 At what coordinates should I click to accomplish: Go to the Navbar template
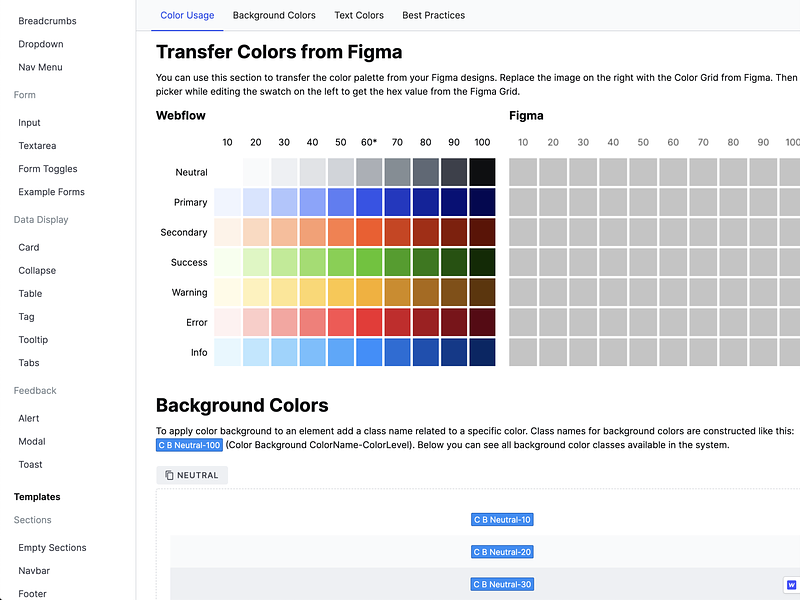pyautogui.click(x=34, y=570)
